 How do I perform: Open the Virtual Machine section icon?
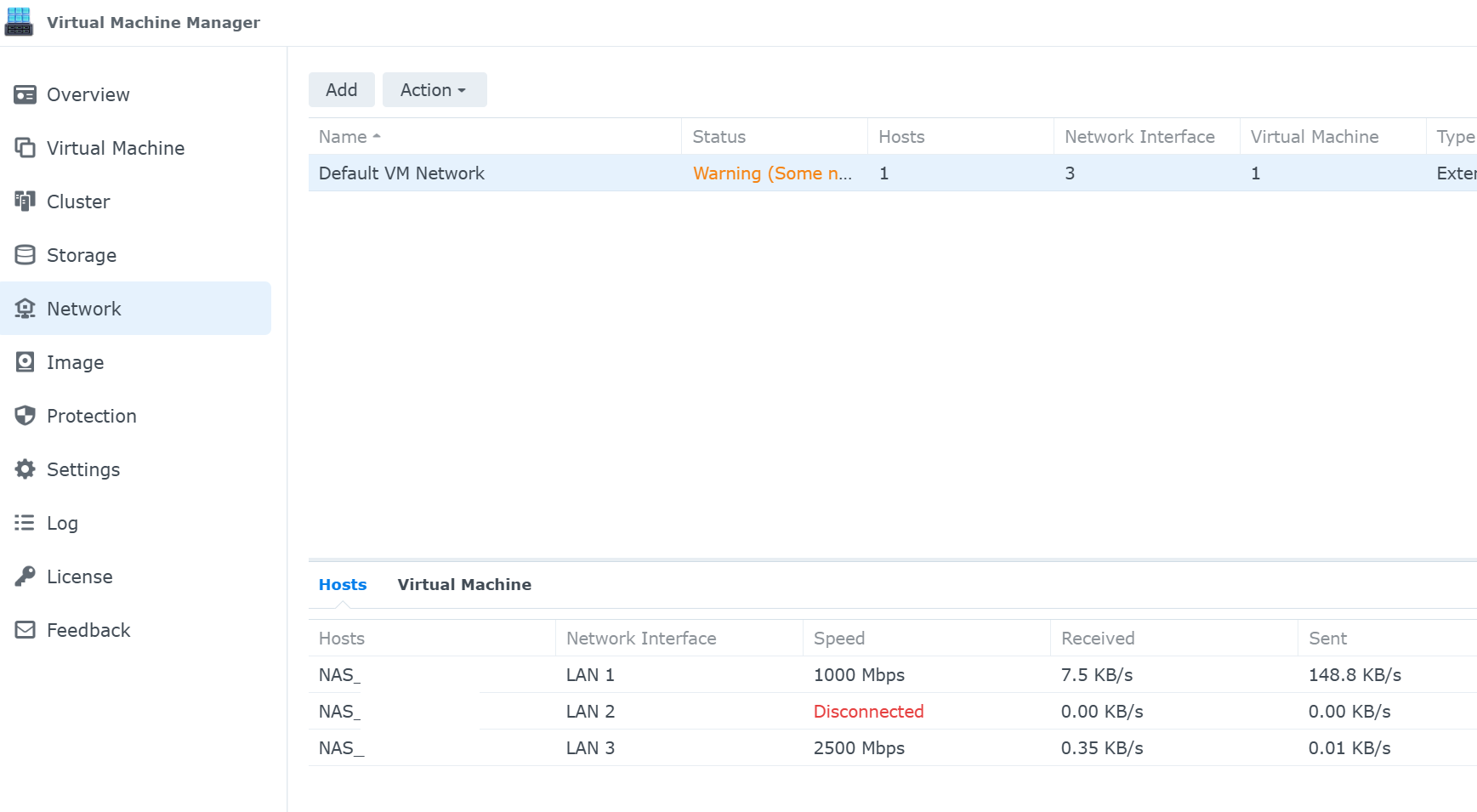coord(26,148)
